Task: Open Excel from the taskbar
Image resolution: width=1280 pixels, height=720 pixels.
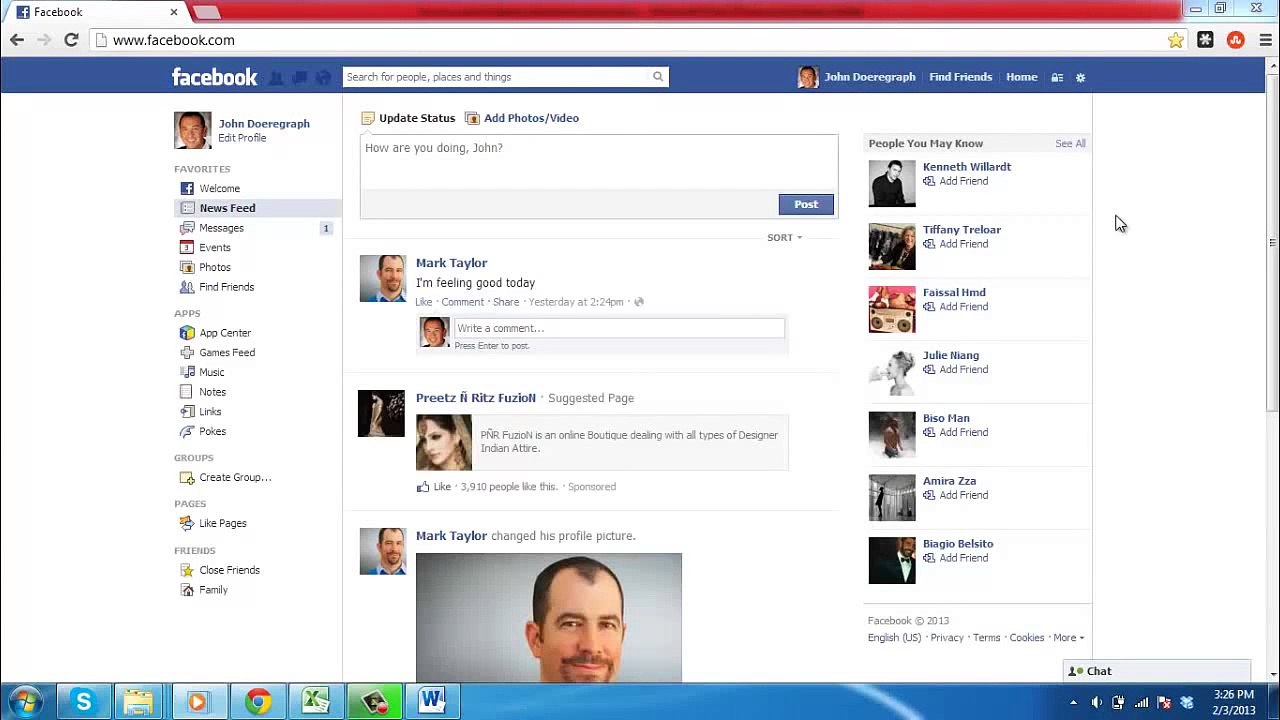Action: pos(316,702)
